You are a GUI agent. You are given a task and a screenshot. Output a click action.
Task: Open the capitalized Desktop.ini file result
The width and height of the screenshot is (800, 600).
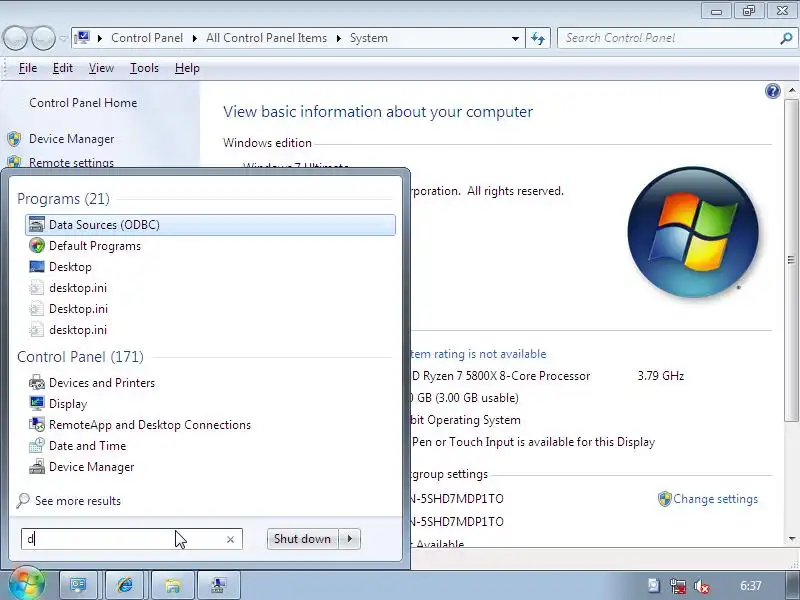pos(210,309)
